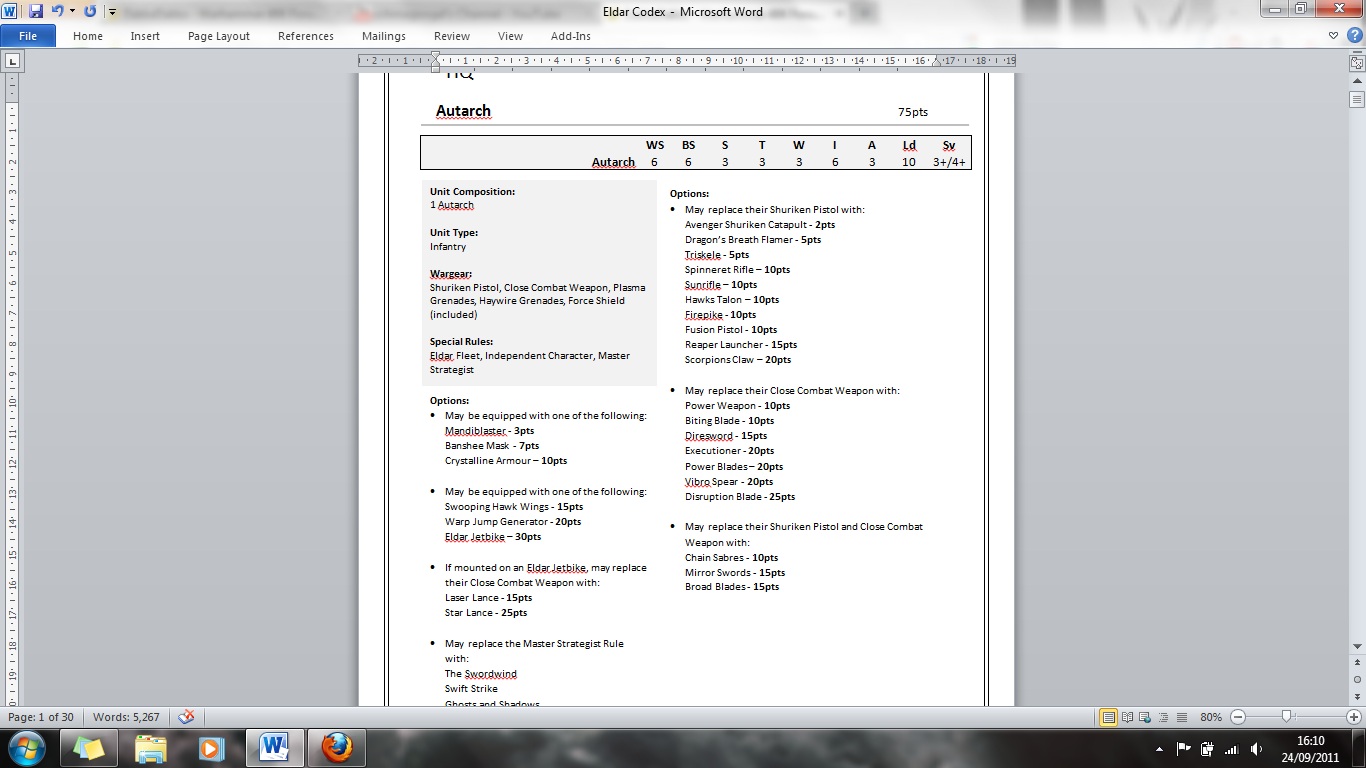1366x768 pixels.
Task: Switch to the View tab
Action: (510, 36)
